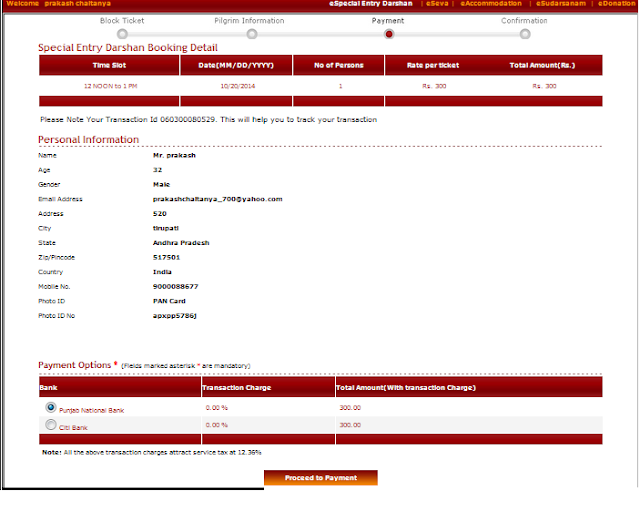Image resolution: width=640 pixels, height=512 pixels.
Task: Click the Photo ID No value apxpp5786j
Action: pos(175,316)
